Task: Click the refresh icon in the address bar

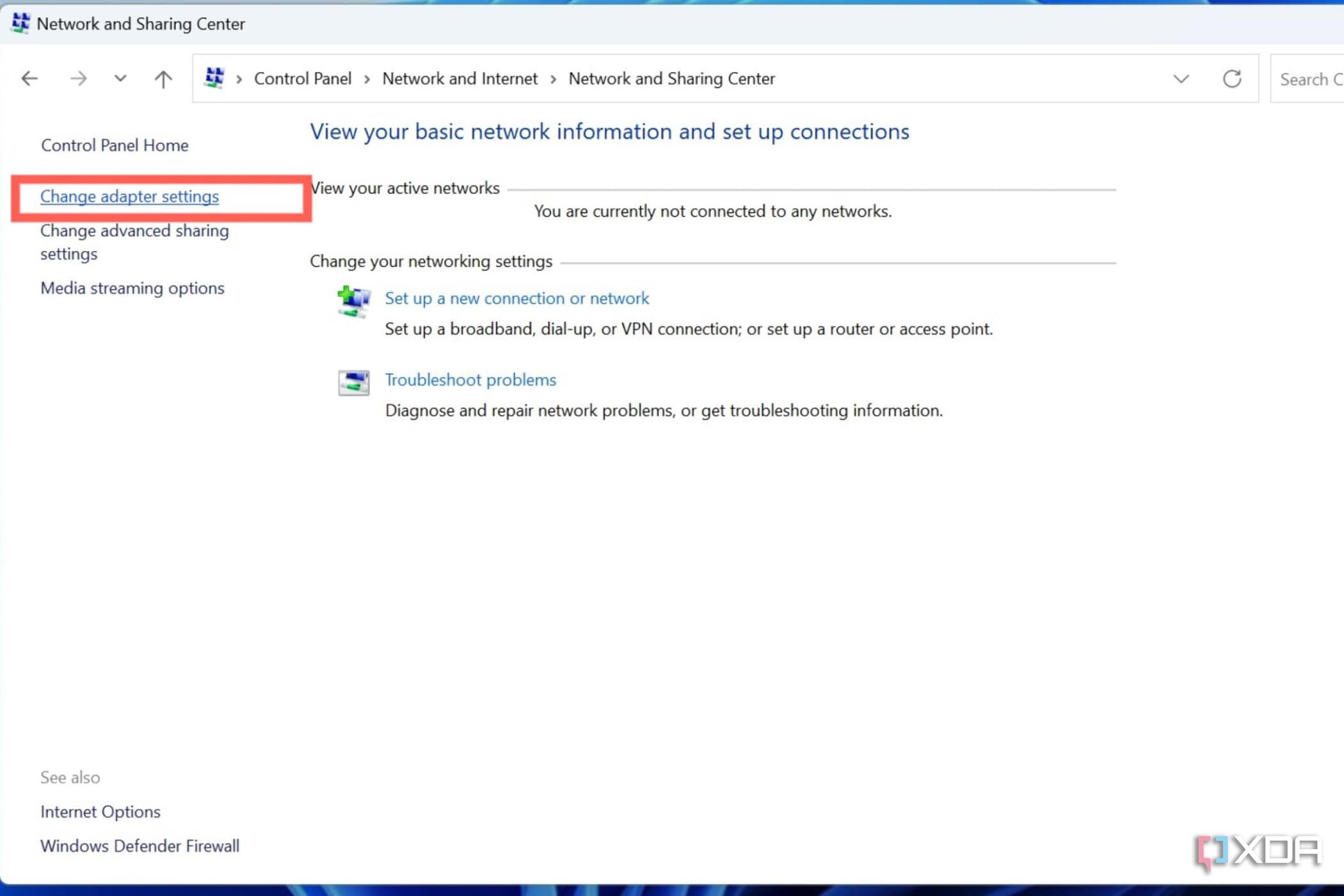Action: tap(1233, 78)
